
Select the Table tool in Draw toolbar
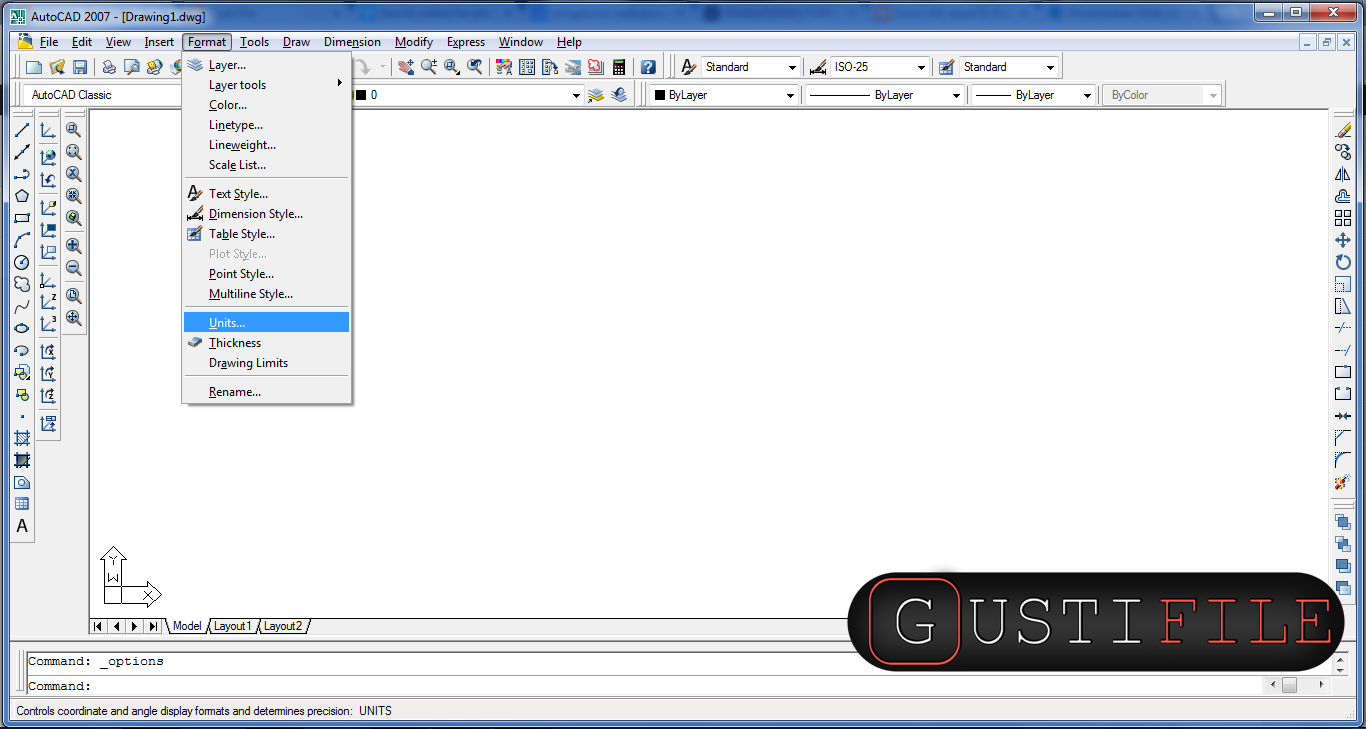22,504
